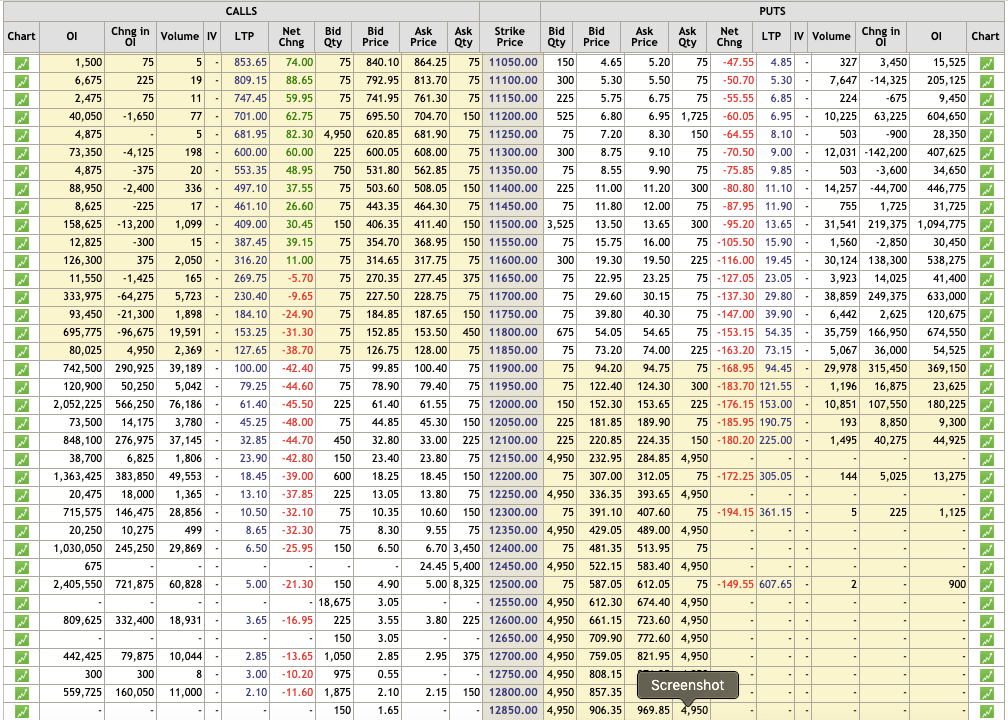The height and width of the screenshot is (720, 1008).
Task: Open calls chart icon for strike 12300.00
Action: coord(21,513)
